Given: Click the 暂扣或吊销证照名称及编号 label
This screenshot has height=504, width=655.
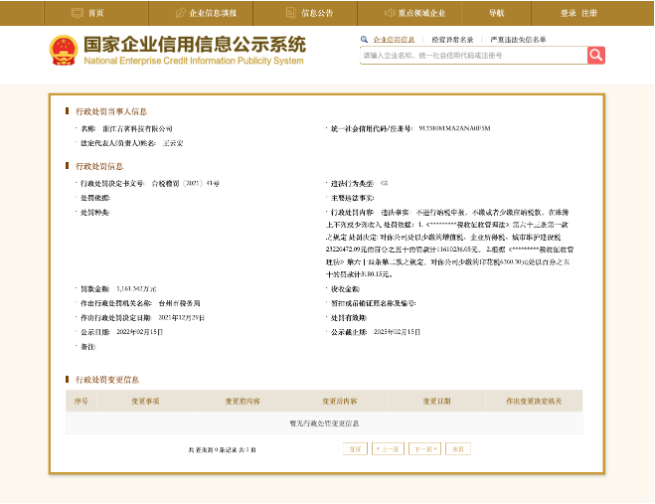Looking at the screenshot, I should click(x=373, y=303).
